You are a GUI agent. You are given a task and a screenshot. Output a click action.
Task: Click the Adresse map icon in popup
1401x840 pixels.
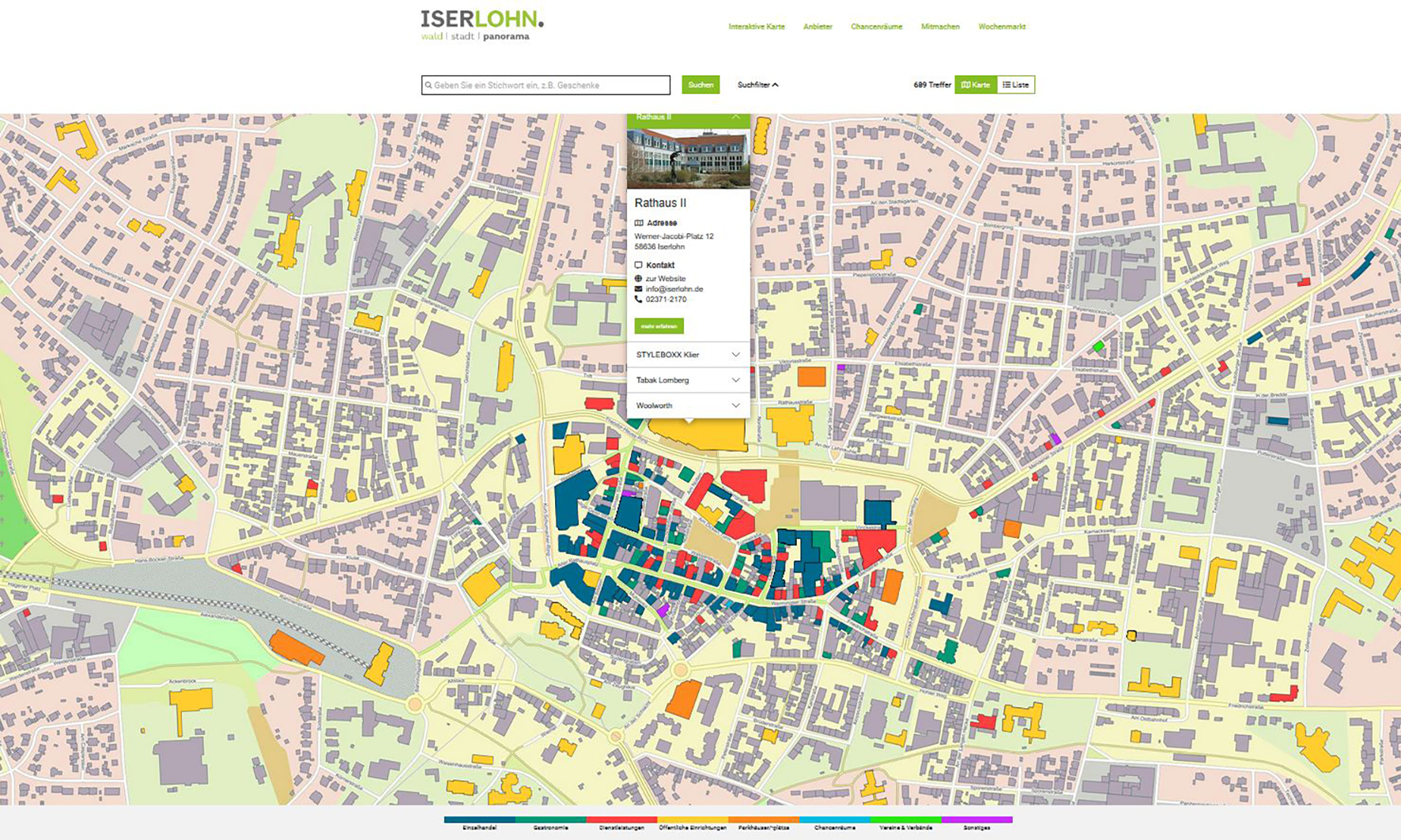coord(639,223)
